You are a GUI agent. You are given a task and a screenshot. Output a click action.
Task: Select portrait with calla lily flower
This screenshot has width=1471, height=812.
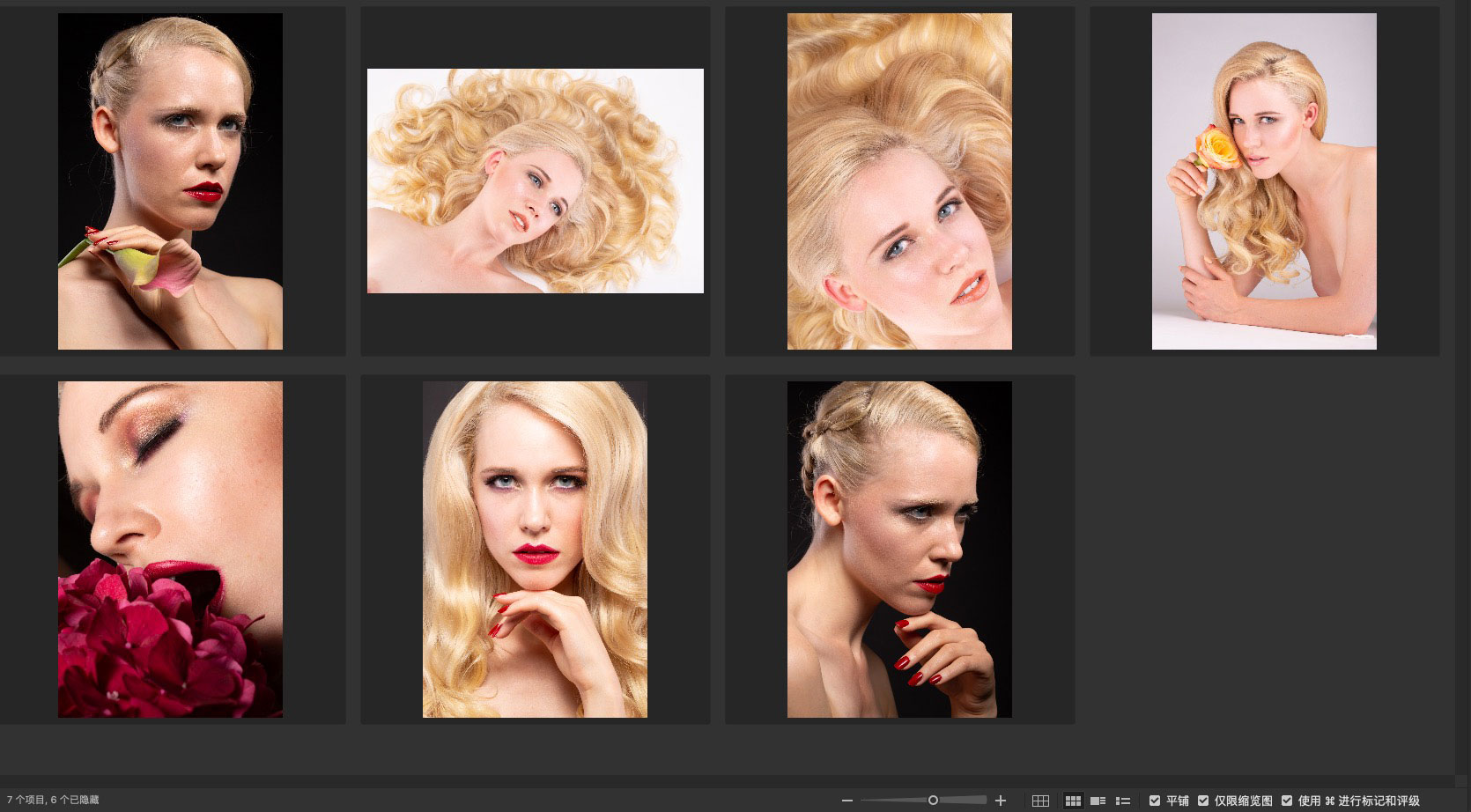(x=170, y=181)
